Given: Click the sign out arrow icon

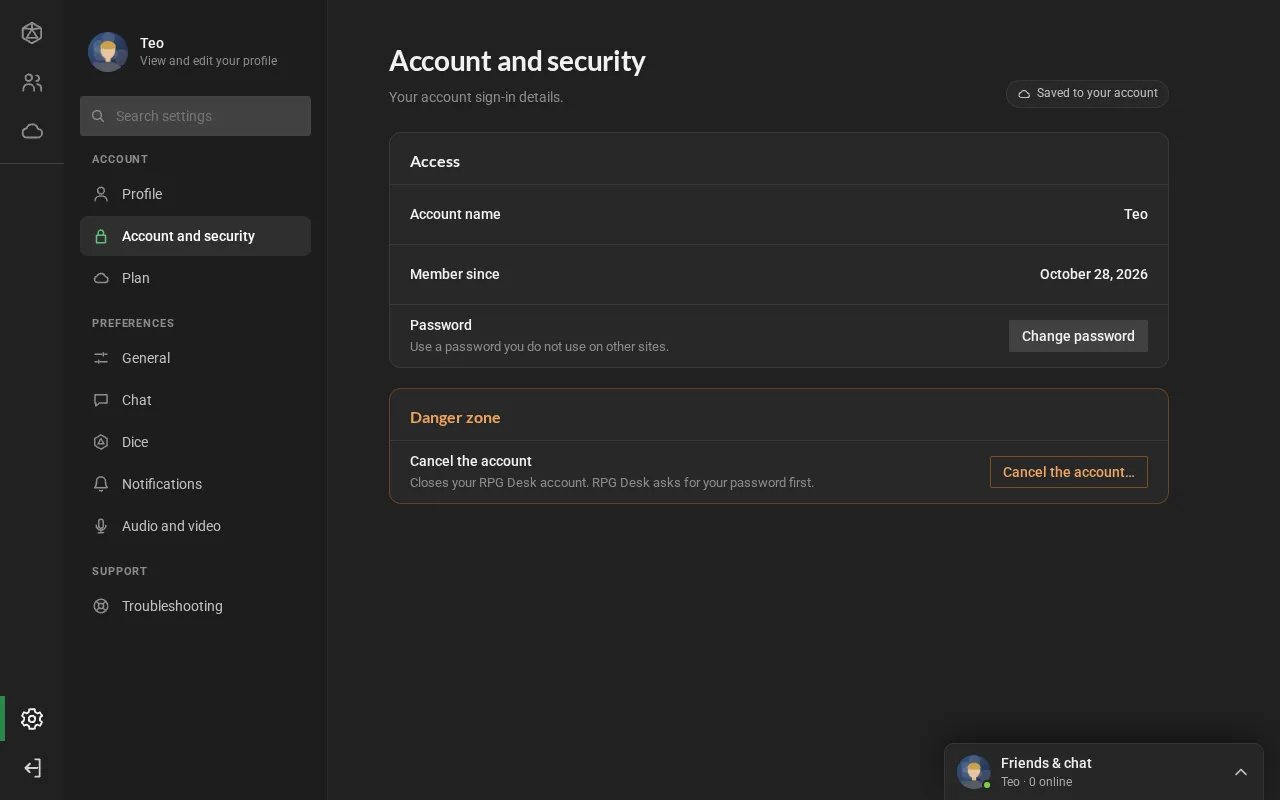Looking at the screenshot, I should (32, 768).
